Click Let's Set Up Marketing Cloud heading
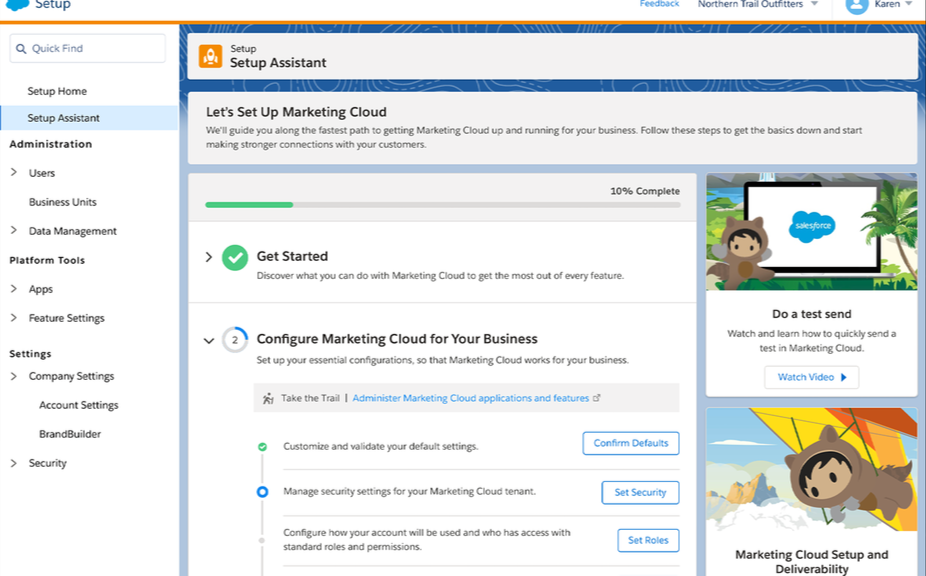The height and width of the screenshot is (576, 926). (296, 112)
